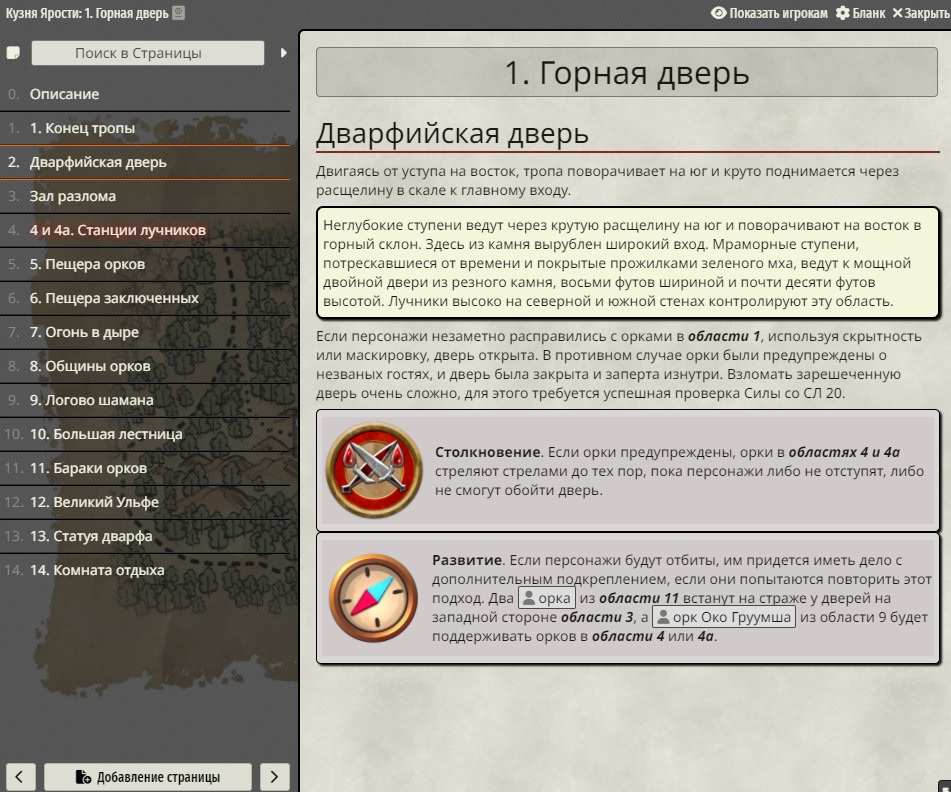Image resolution: width=951 pixels, height=792 pixels.
Task: Open page 1. Конец тропы
Action: pos(145,129)
